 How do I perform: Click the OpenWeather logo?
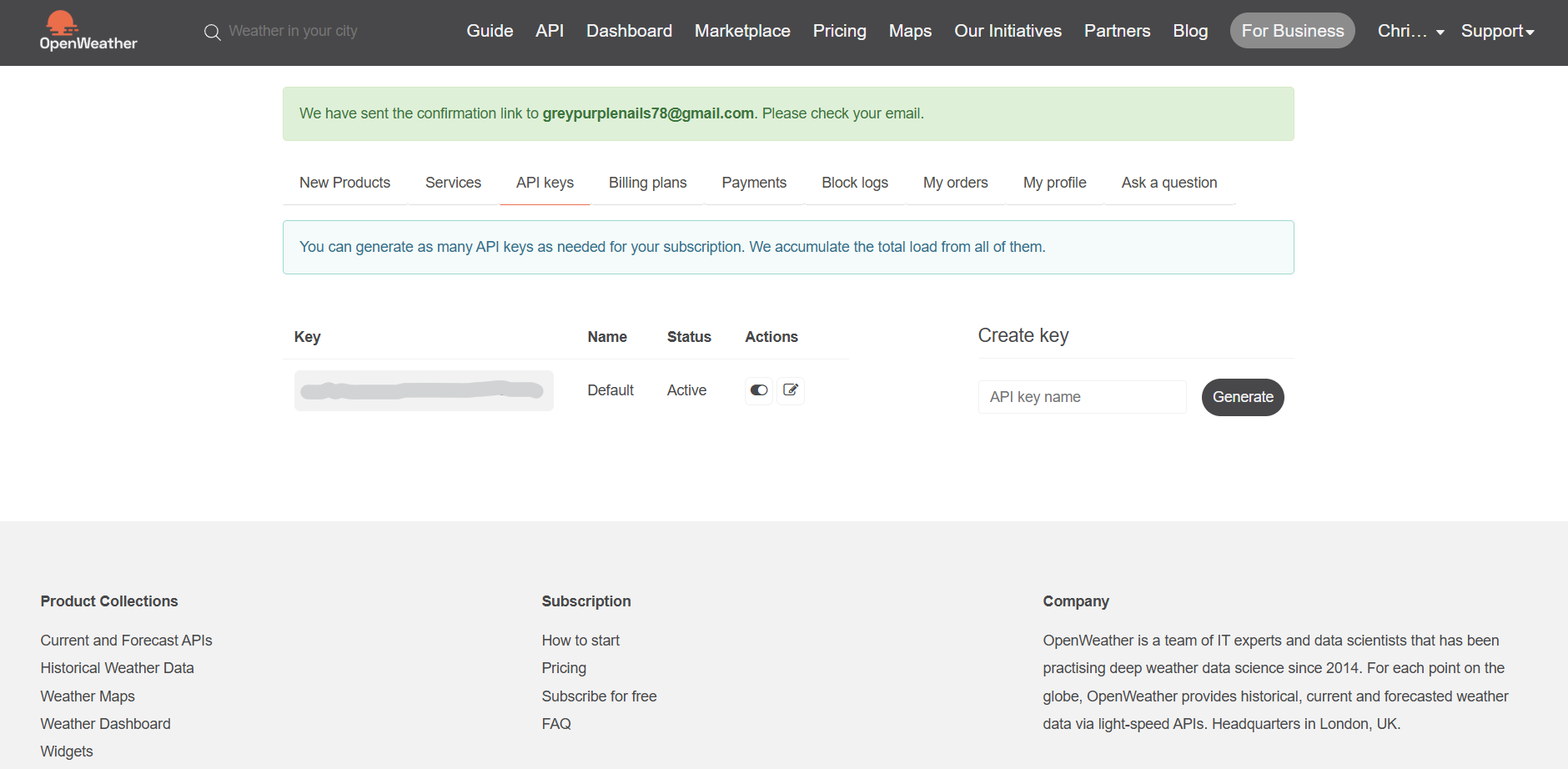pyautogui.click(x=88, y=32)
